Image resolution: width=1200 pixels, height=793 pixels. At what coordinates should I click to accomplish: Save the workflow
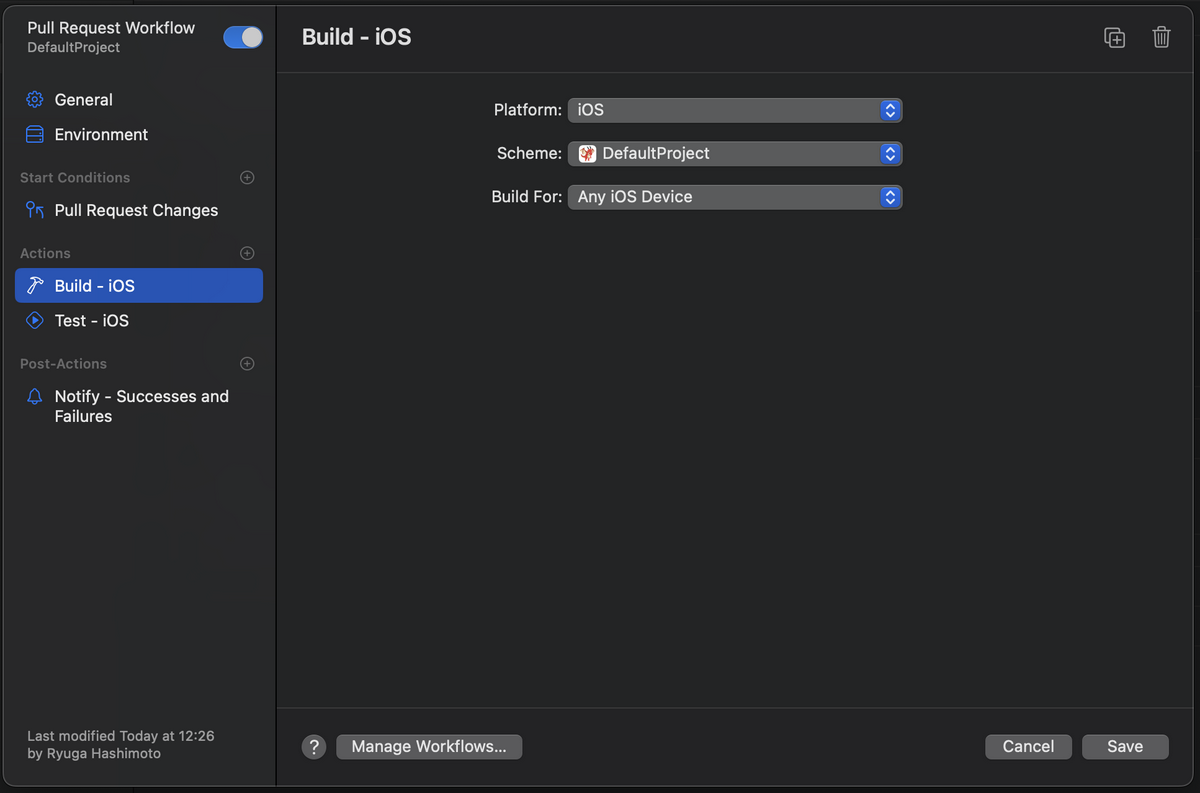click(1125, 747)
